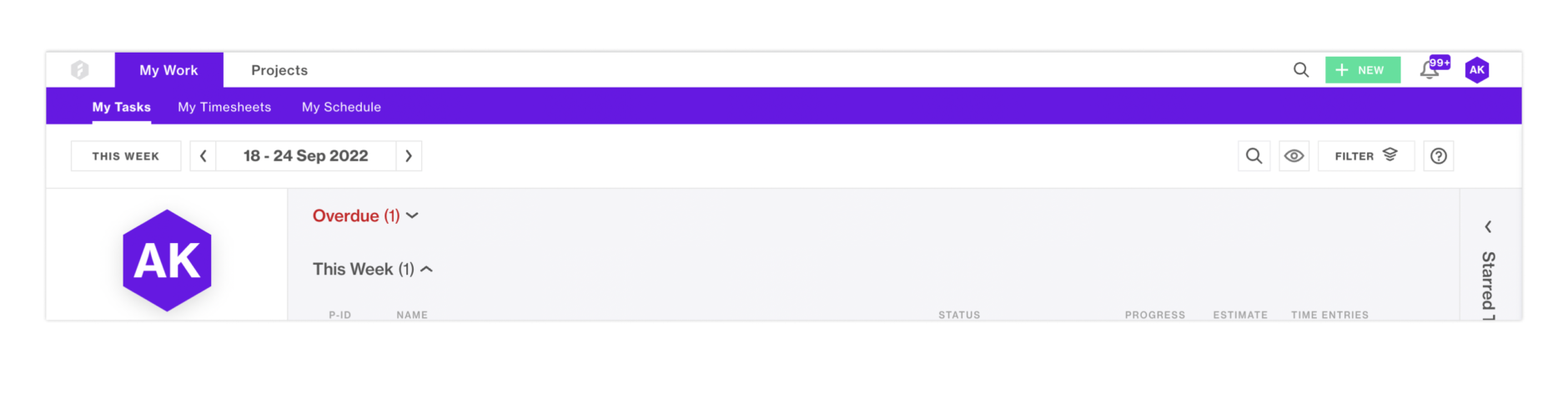Go to the next week

click(x=409, y=156)
